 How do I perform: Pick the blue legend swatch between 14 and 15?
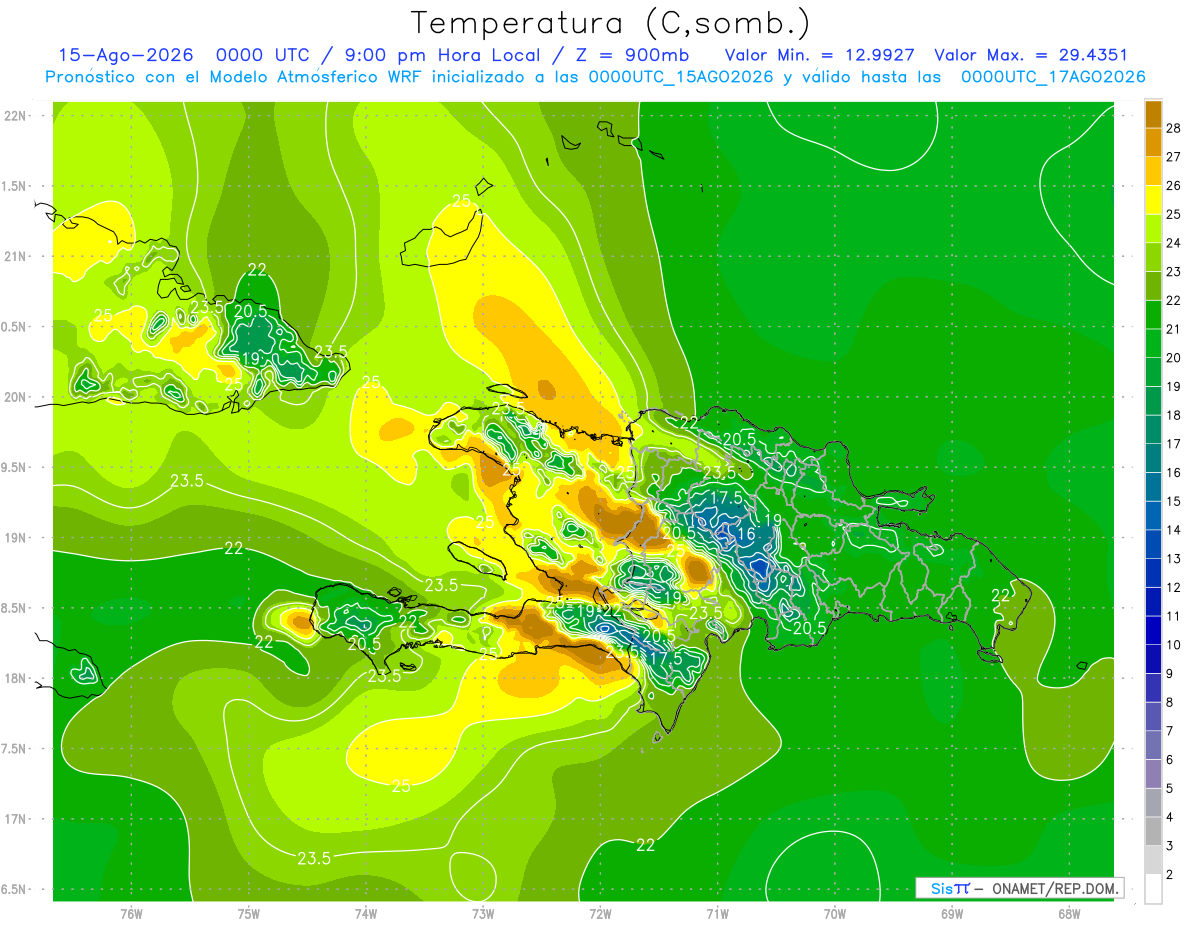[x=1153, y=516]
